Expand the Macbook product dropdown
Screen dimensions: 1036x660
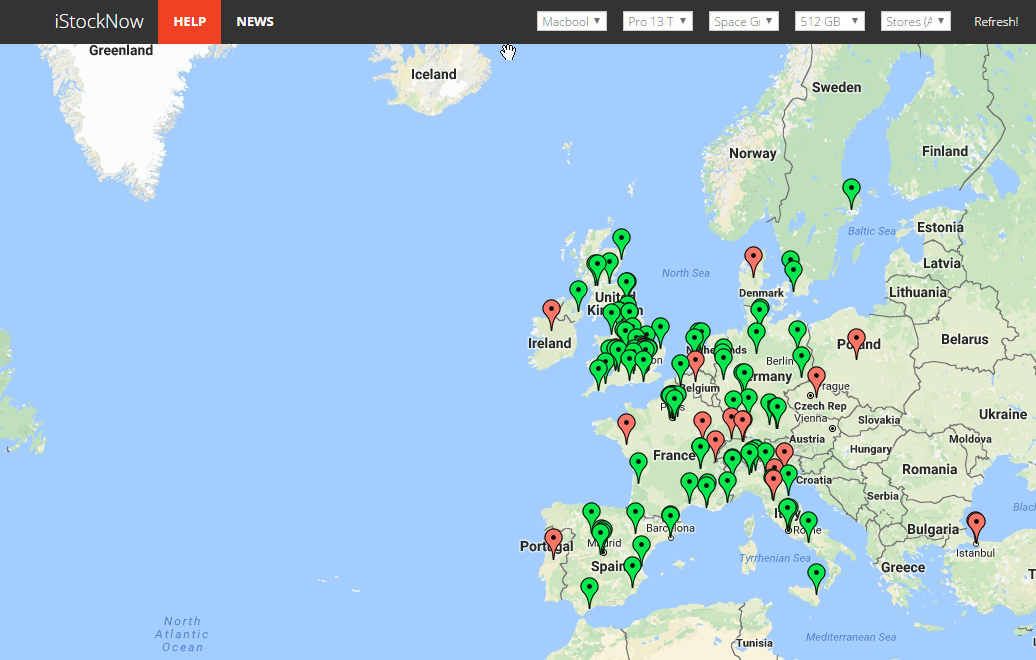572,21
